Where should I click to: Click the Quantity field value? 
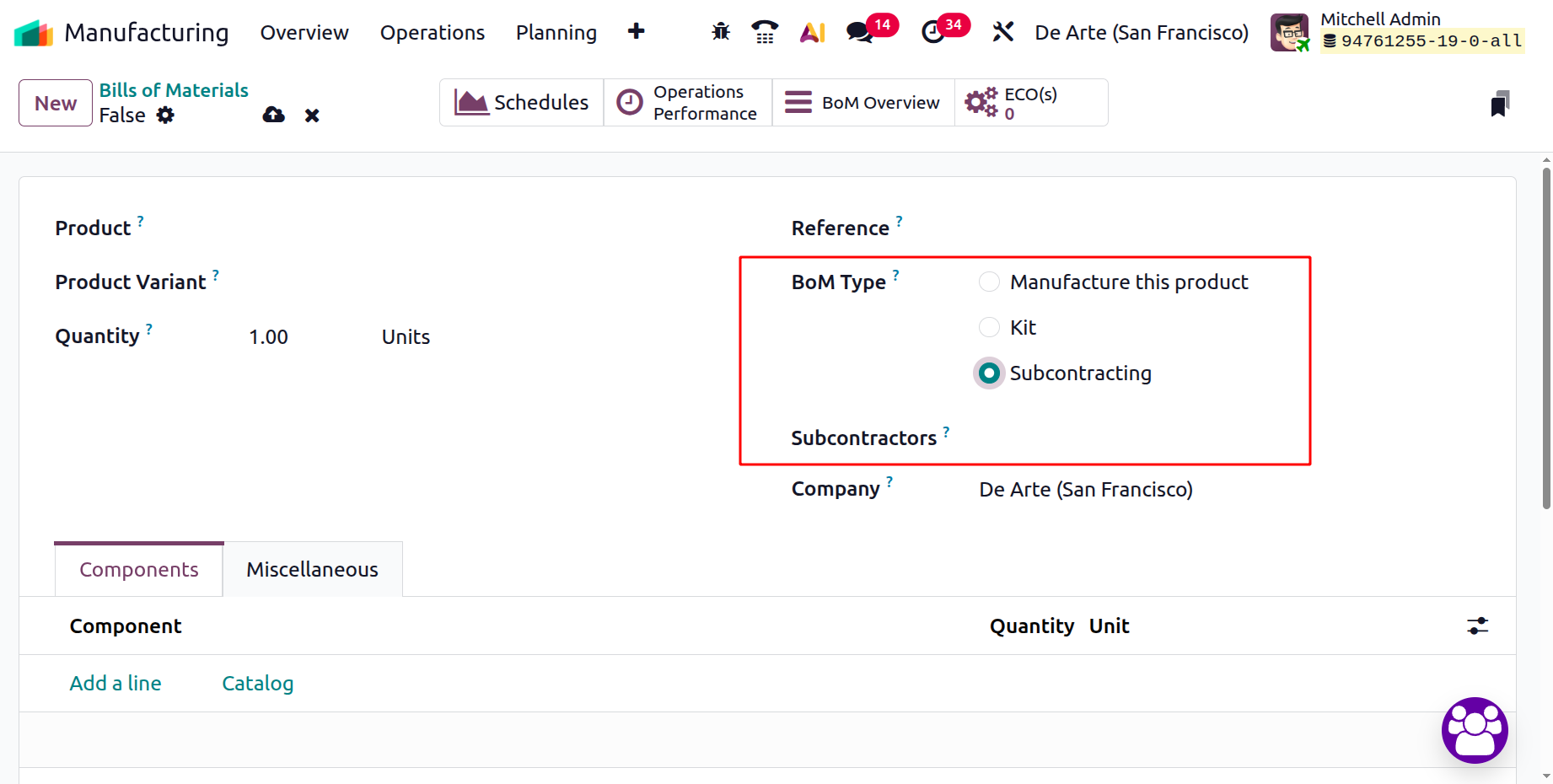tap(268, 337)
